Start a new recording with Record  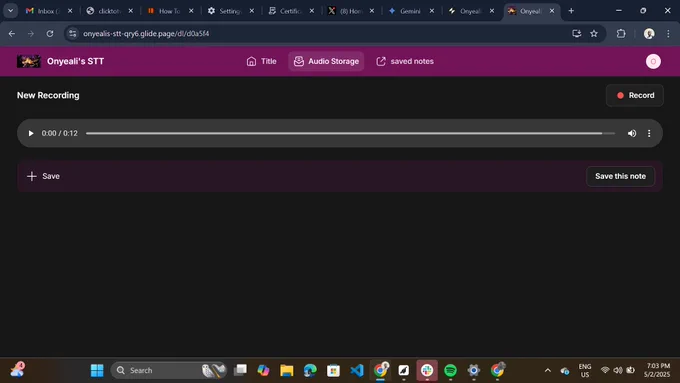coord(634,95)
